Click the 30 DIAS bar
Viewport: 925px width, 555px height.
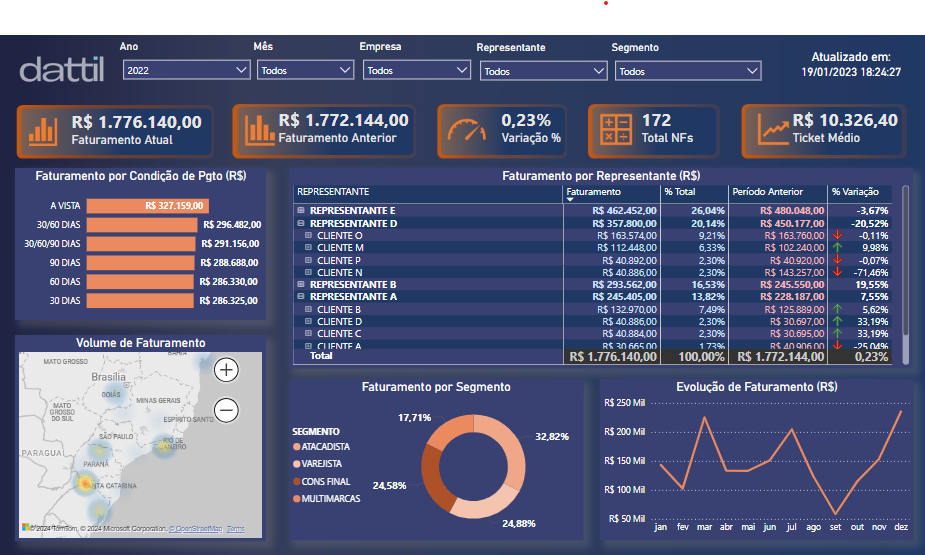tap(140, 300)
